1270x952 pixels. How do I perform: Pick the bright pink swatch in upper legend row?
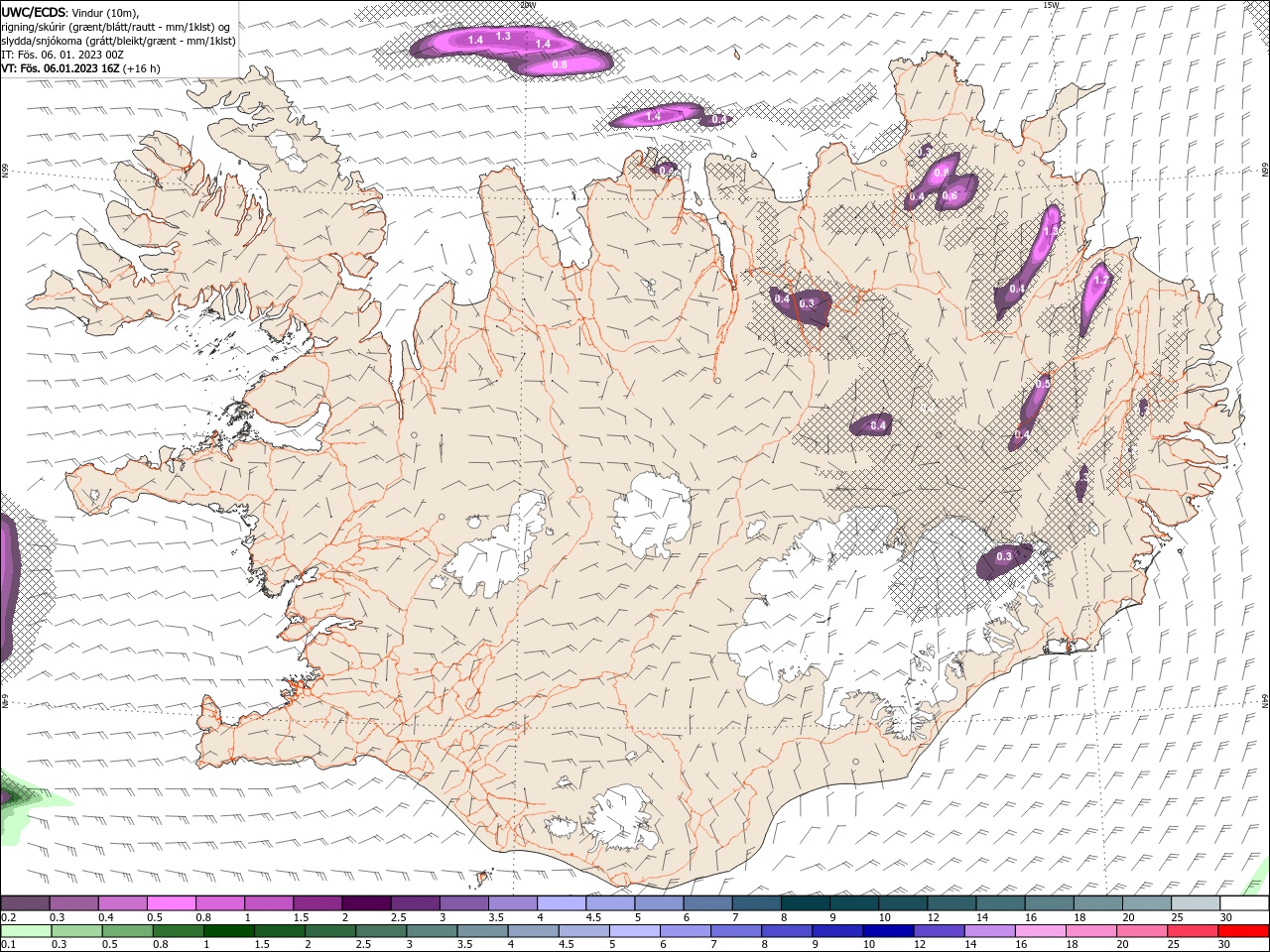pos(171,903)
